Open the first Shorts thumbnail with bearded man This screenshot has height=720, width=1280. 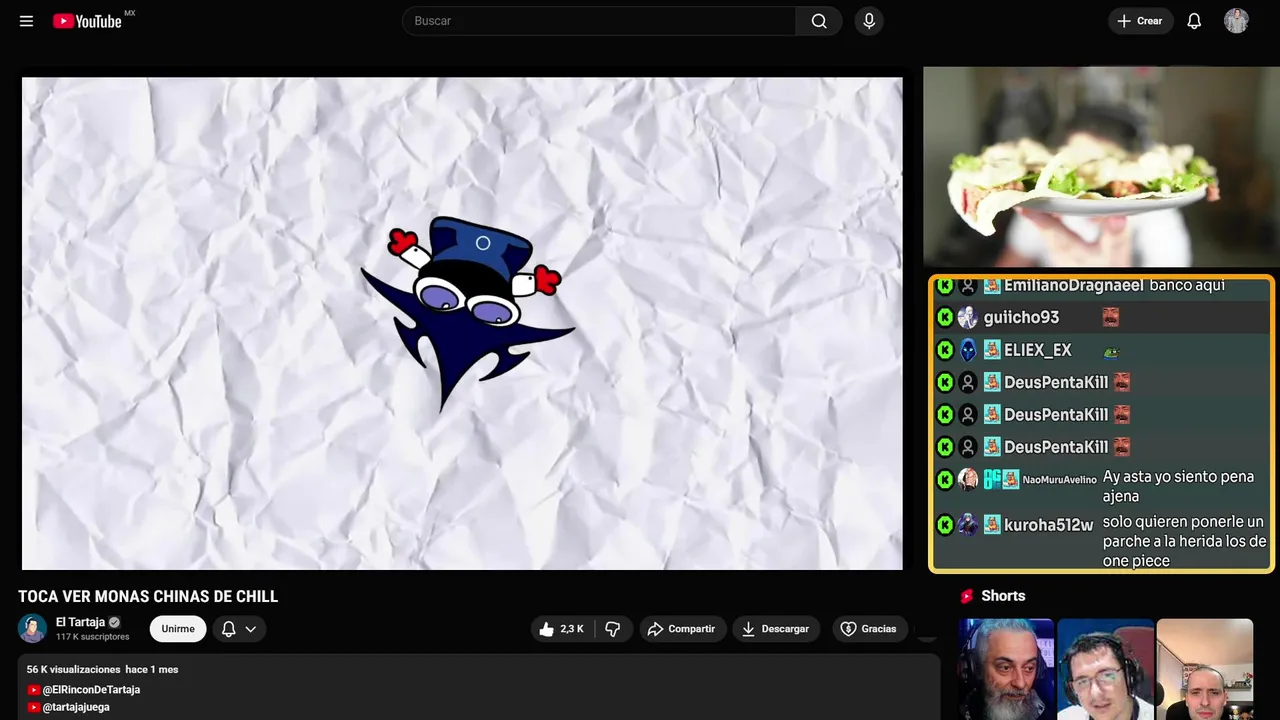(1006, 669)
